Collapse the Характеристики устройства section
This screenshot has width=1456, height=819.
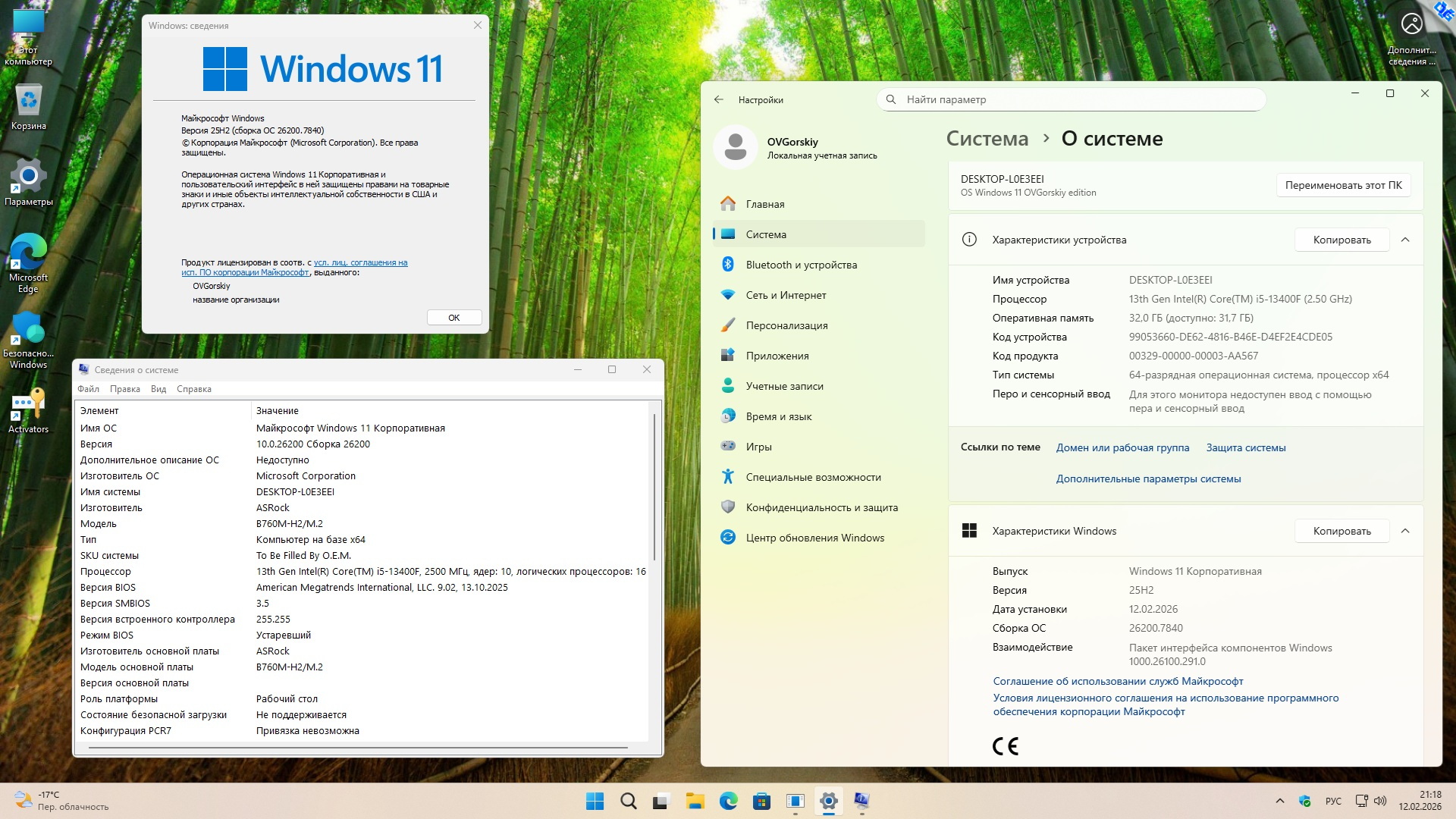click(1405, 240)
